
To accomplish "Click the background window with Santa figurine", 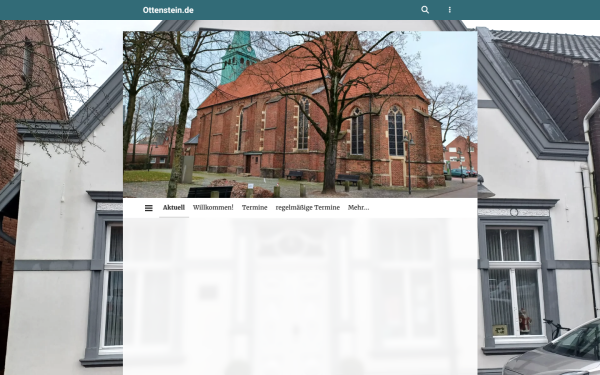I will [x=513, y=282].
